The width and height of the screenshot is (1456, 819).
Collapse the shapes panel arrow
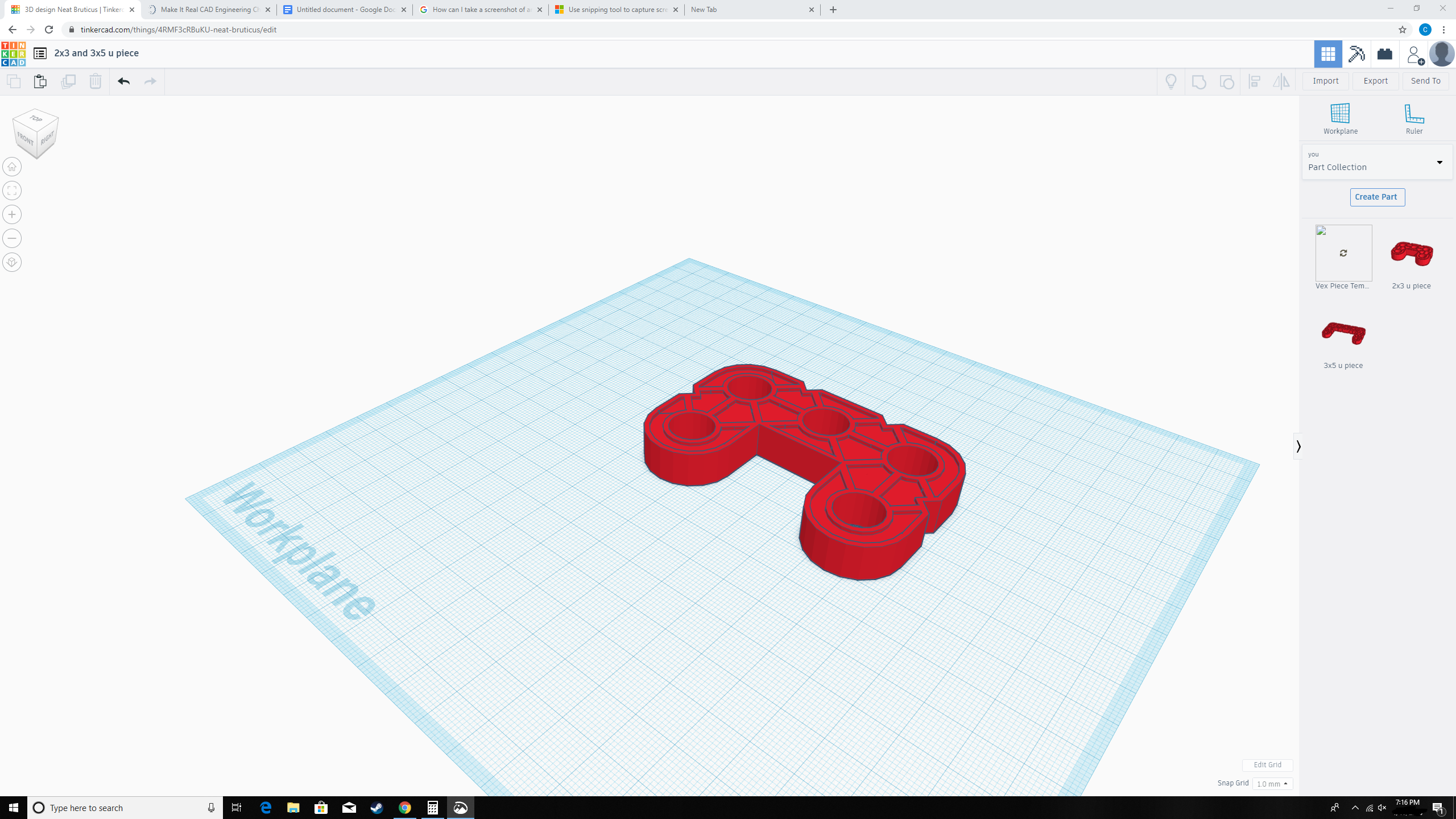1298,446
